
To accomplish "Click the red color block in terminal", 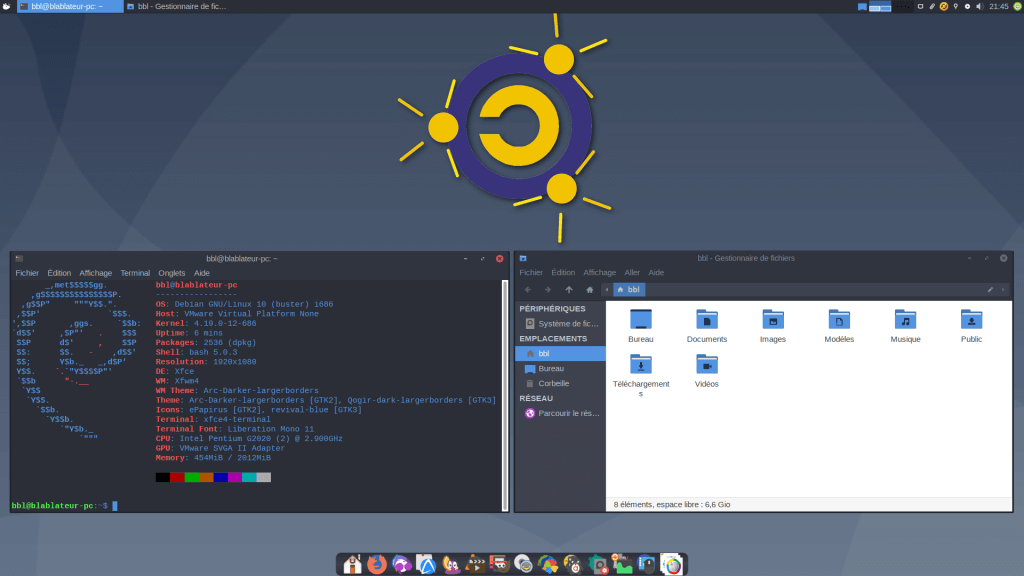I will click(x=177, y=477).
